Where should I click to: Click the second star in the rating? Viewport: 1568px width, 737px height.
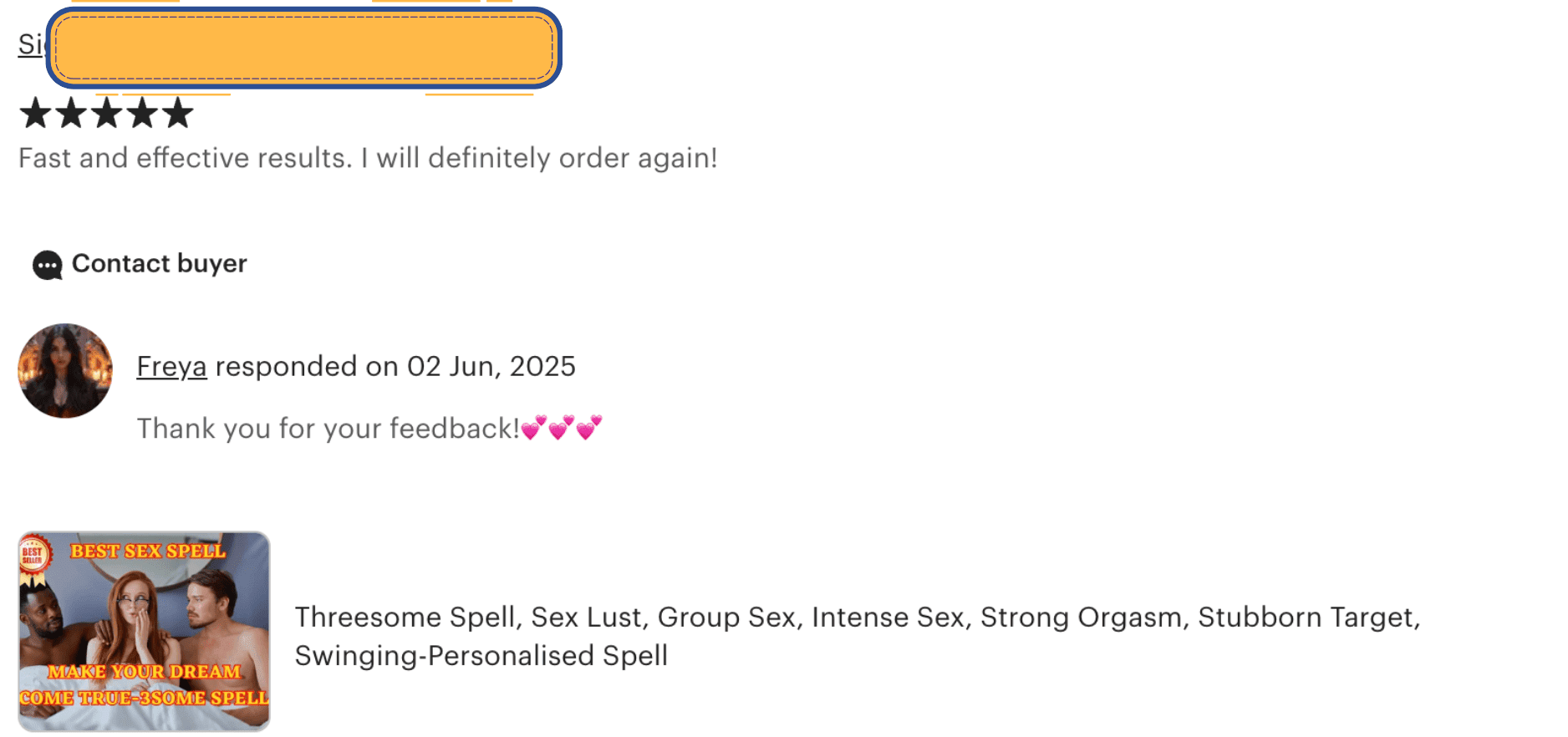coord(71,113)
